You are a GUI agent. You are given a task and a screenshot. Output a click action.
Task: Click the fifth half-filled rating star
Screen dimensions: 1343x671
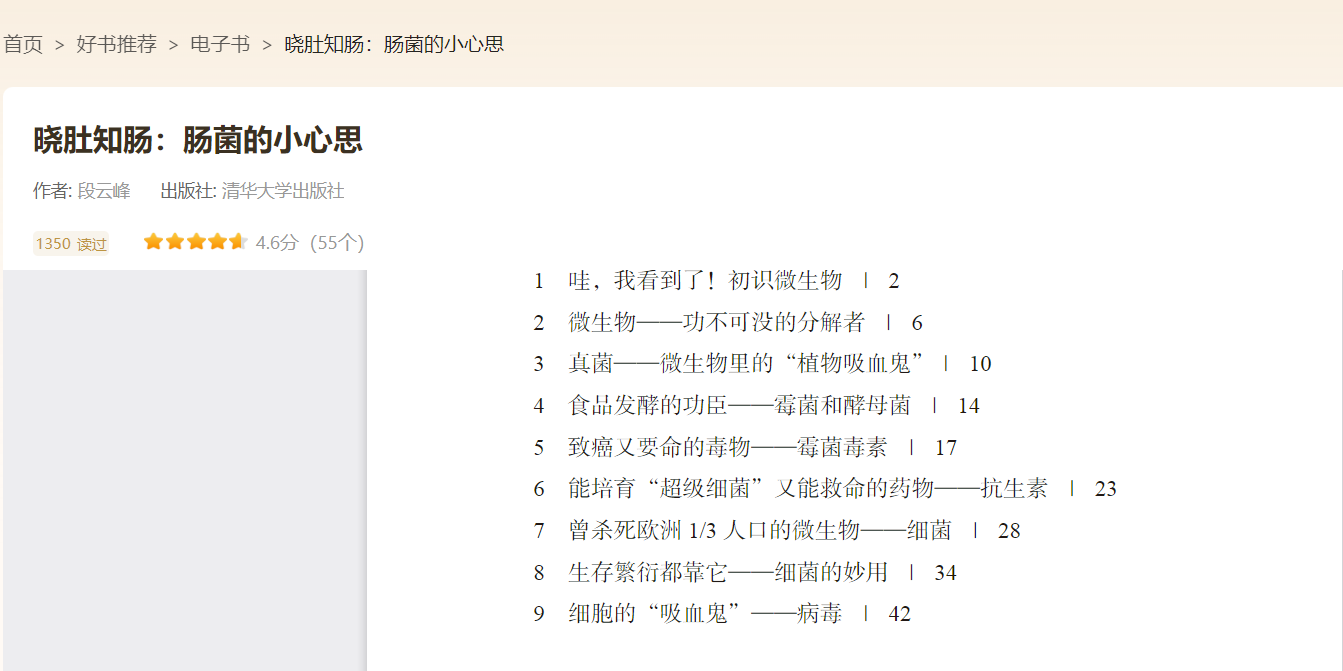[x=238, y=242]
